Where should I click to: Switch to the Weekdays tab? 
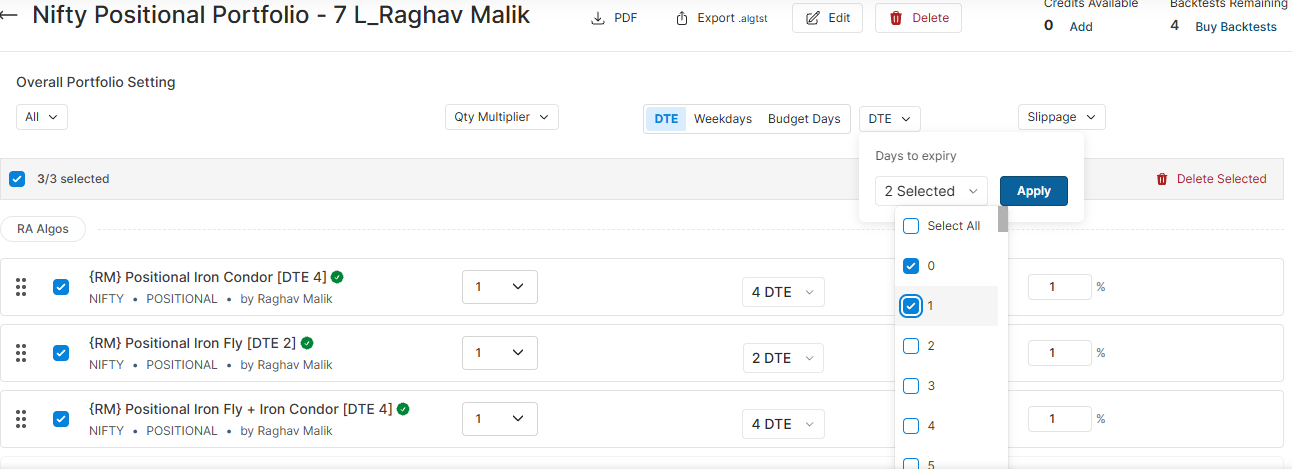click(722, 119)
